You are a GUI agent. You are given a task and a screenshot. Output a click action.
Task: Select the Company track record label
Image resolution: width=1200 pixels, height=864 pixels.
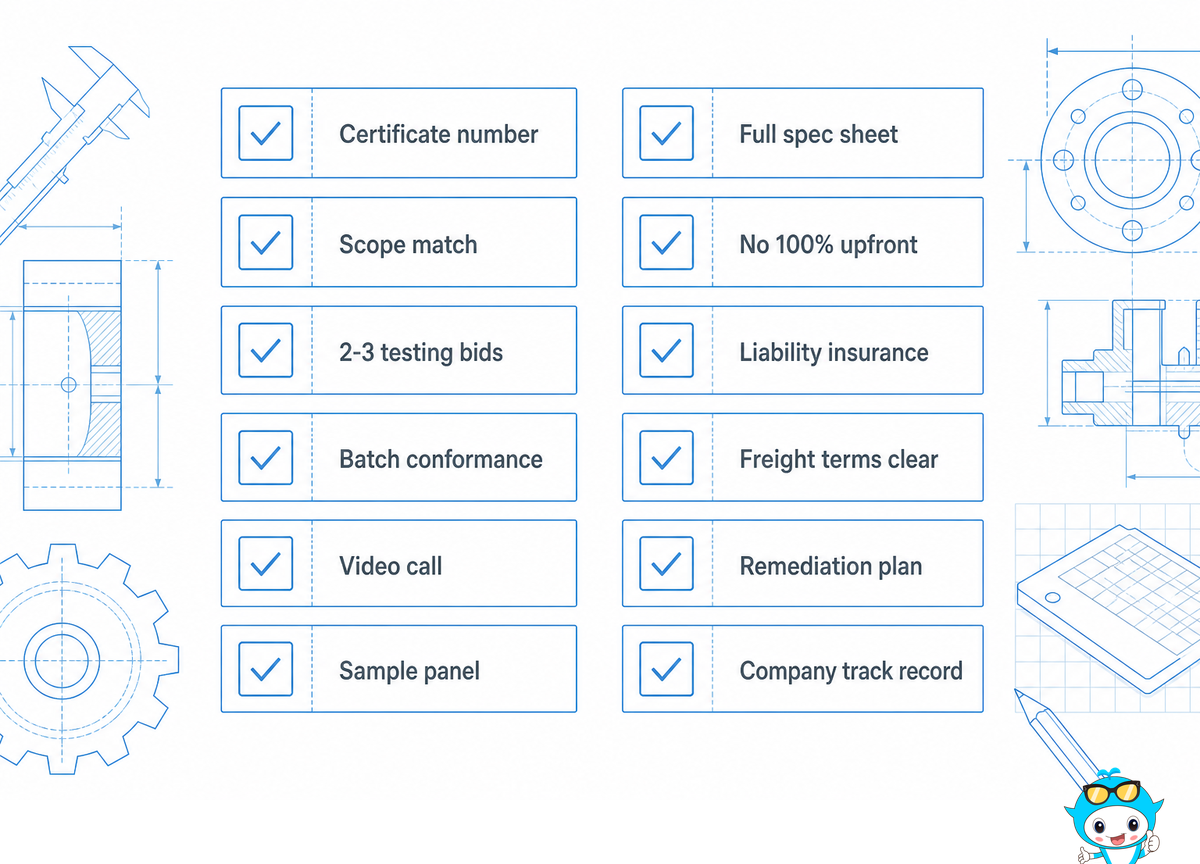(851, 670)
